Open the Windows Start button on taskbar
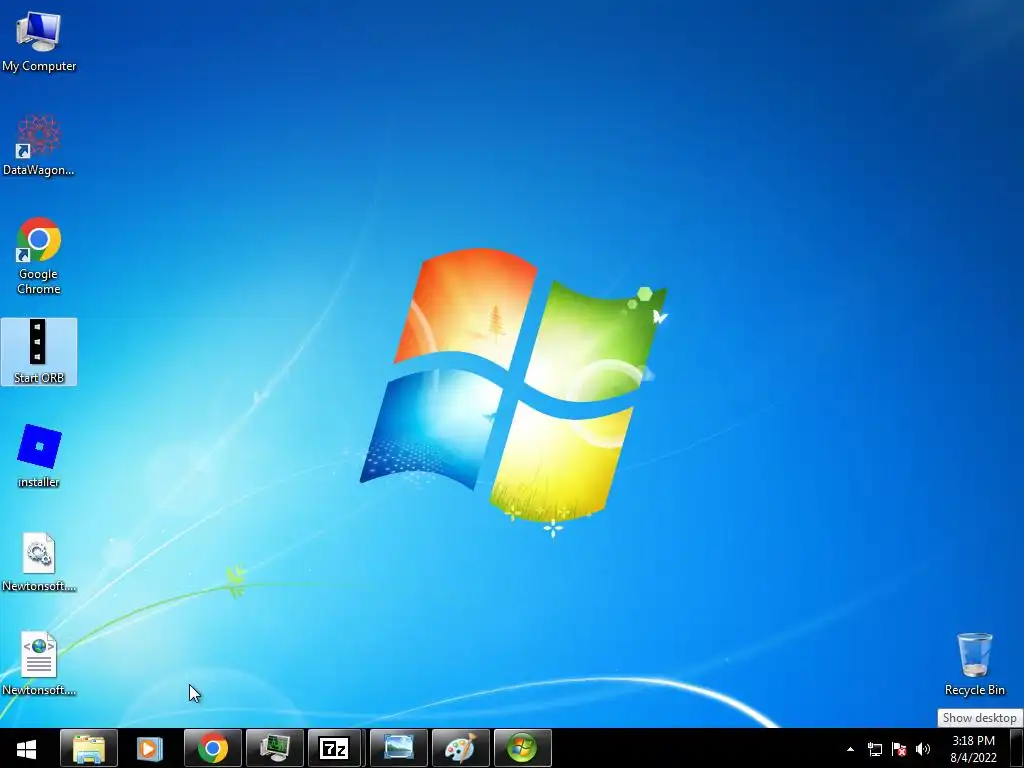The image size is (1024, 768). [x=26, y=748]
